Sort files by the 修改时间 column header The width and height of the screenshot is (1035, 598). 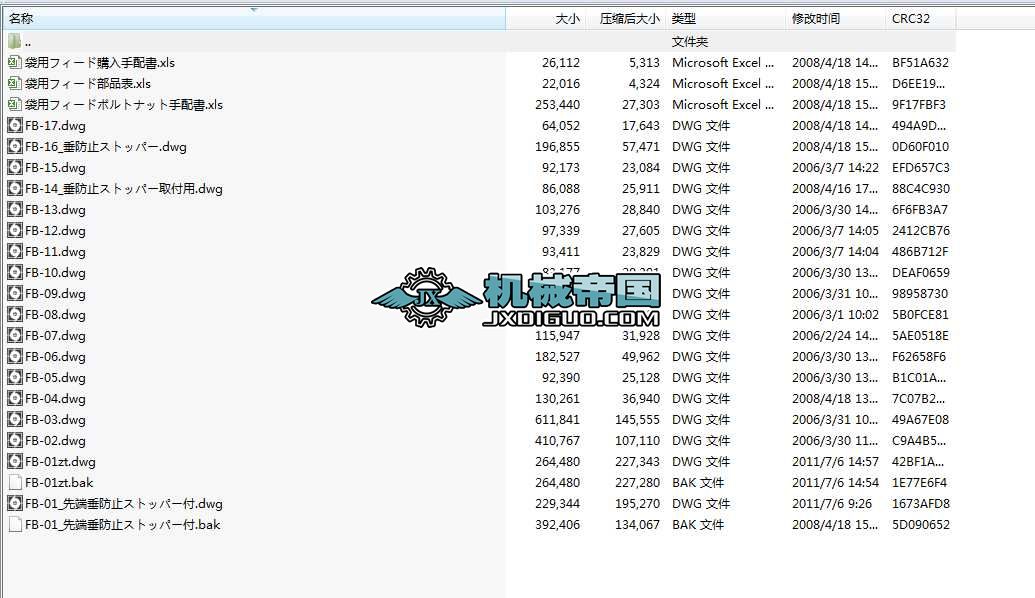click(x=836, y=18)
